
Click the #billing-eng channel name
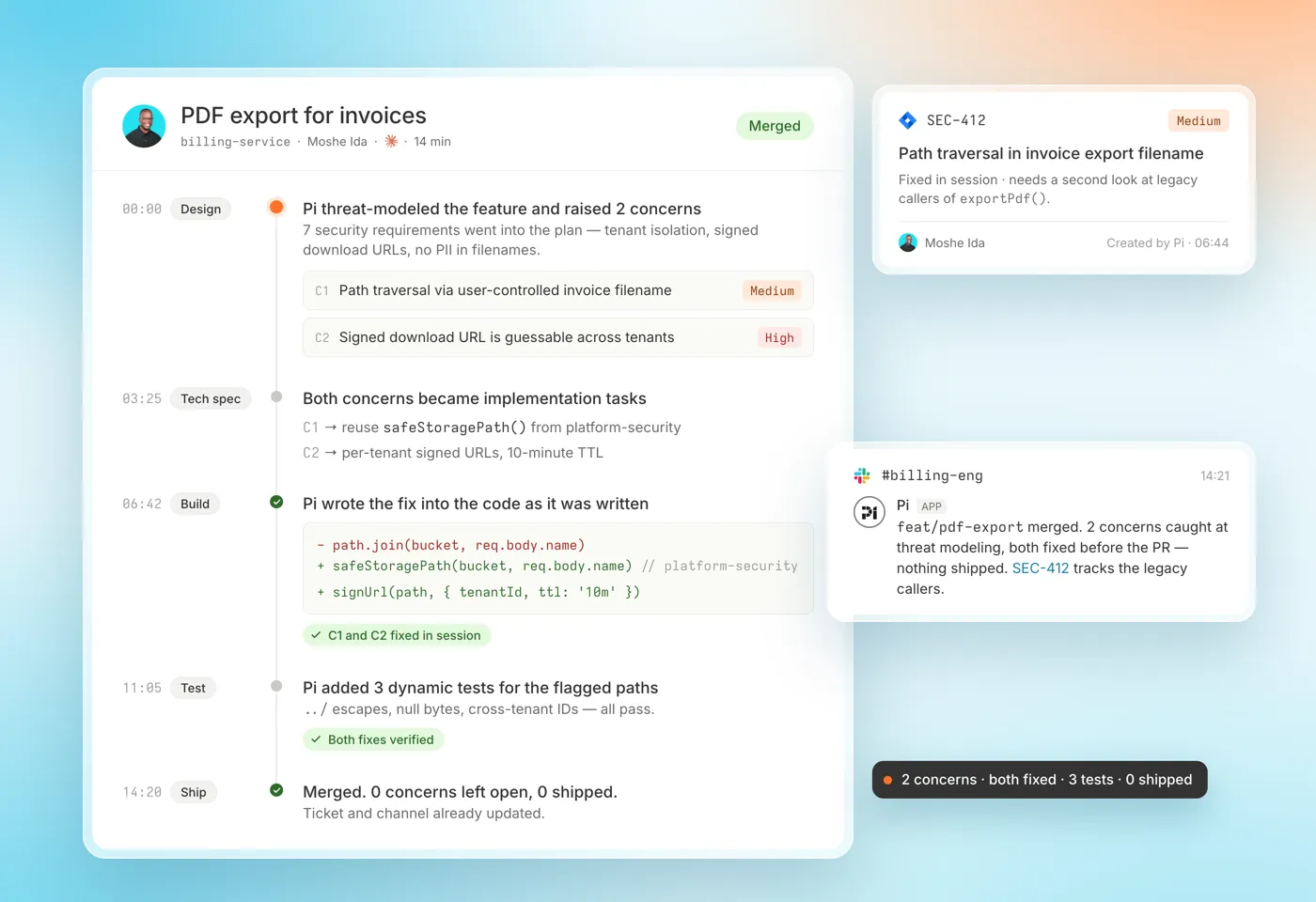point(932,475)
